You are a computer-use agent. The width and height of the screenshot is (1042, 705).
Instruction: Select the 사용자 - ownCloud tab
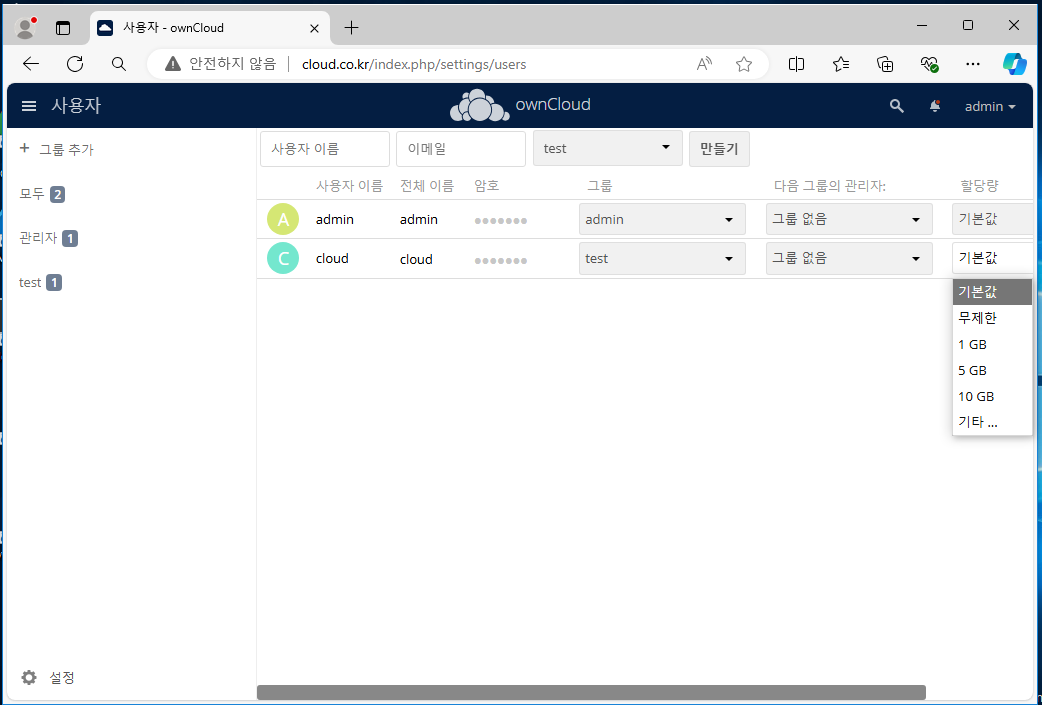pyautogui.click(x=209, y=28)
